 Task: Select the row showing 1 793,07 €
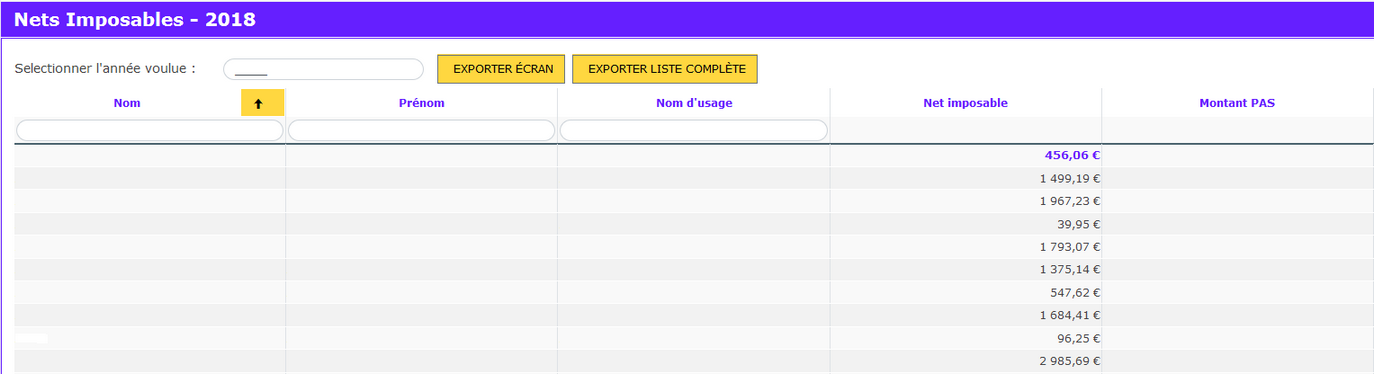(694, 247)
